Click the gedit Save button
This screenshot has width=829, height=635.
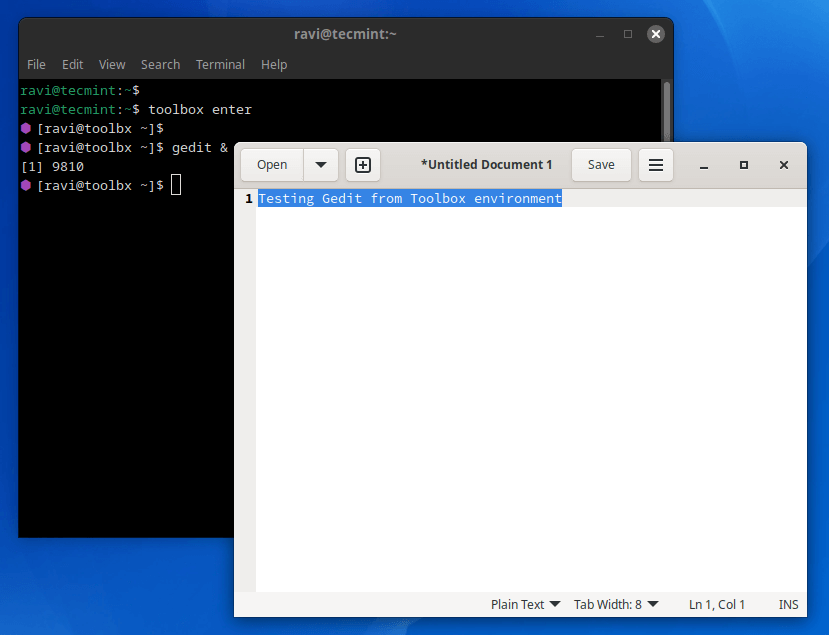point(600,164)
